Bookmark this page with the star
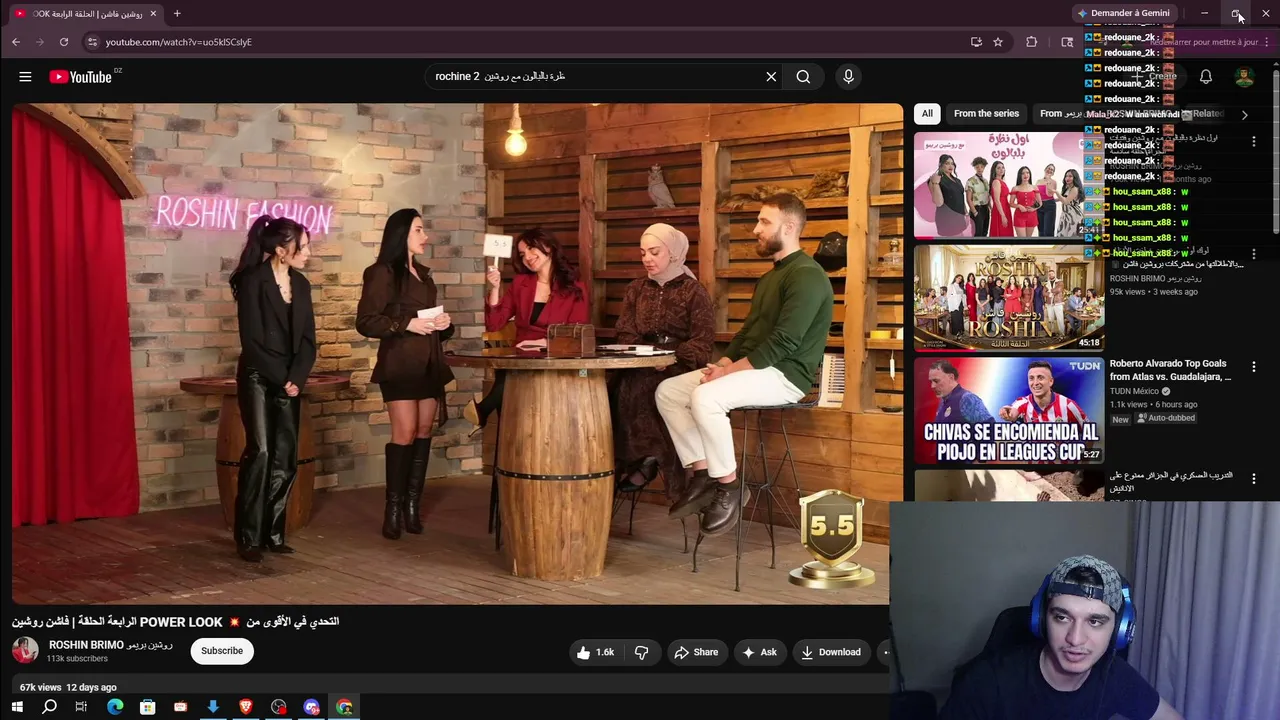Image resolution: width=1280 pixels, height=720 pixels. pyautogui.click(x=998, y=42)
